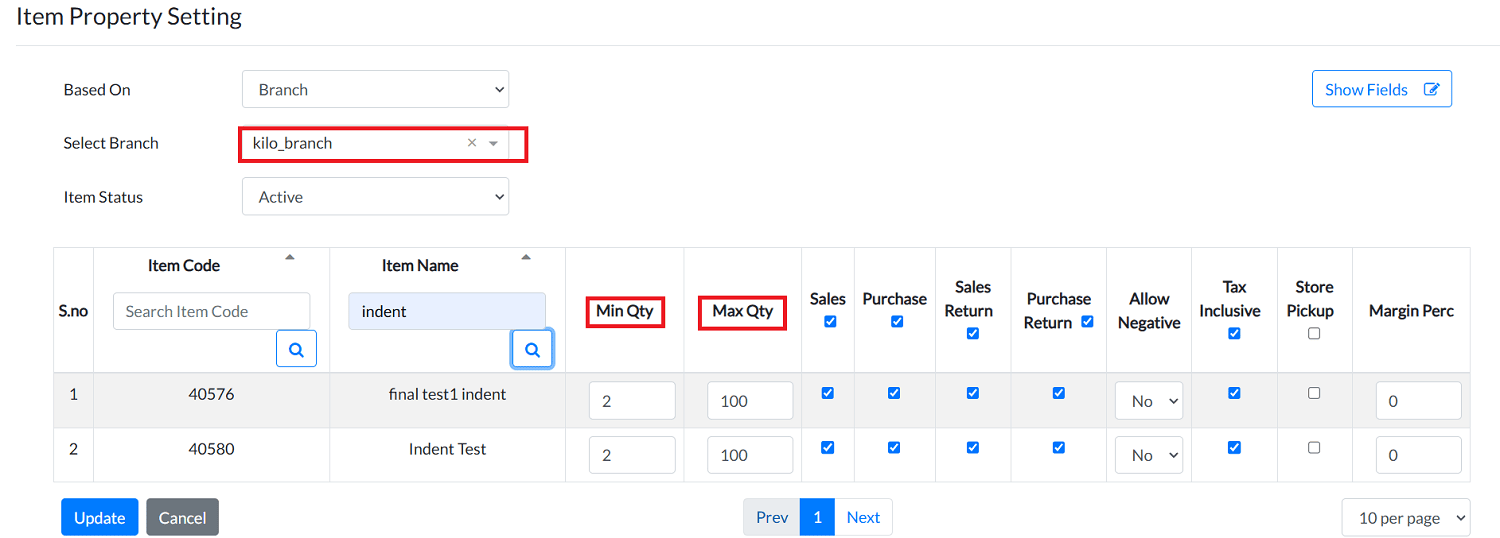Select page 1 in pagination
Viewport: 1500px width, 538px height.
pos(817,517)
